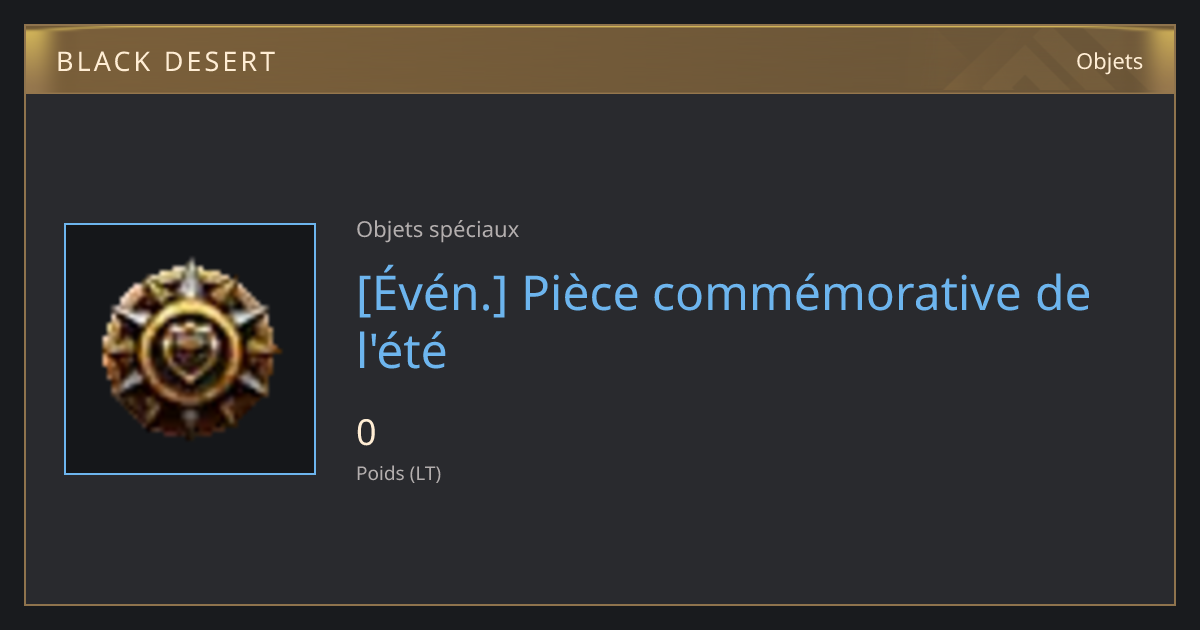Image resolution: width=1200 pixels, height=630 pixels.
Task: Click the [Évén.] event tag in title
Action: coord(431,294)
